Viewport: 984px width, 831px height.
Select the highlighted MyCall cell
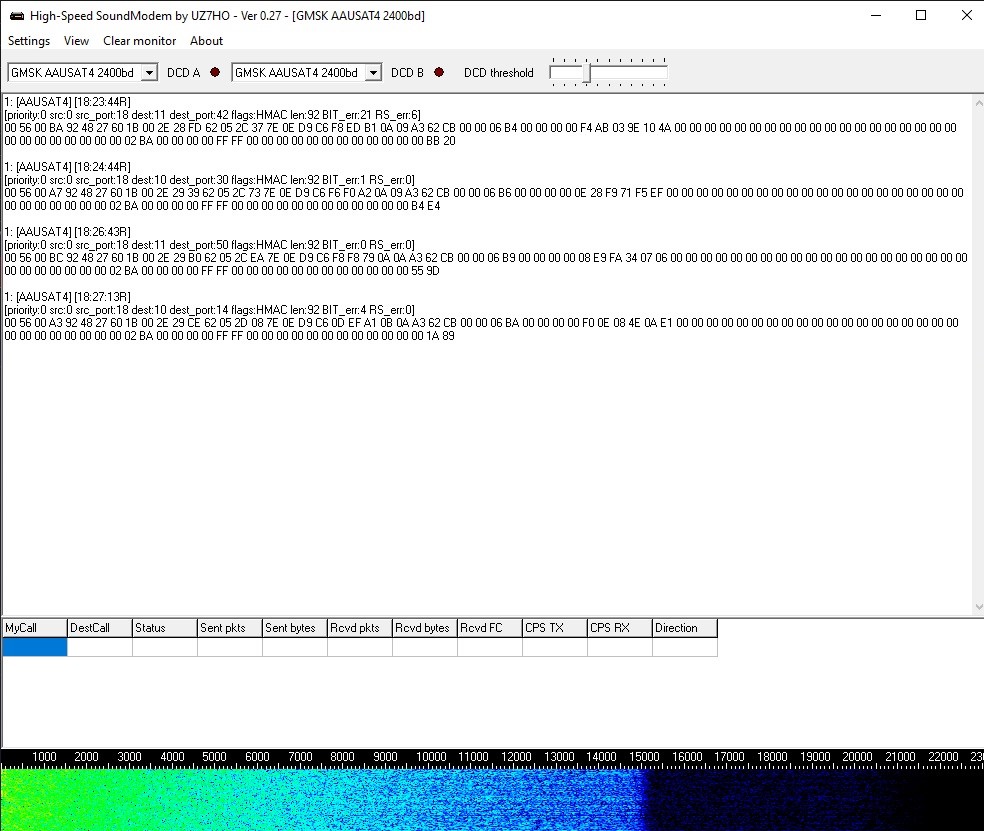[x=33, y=647]
